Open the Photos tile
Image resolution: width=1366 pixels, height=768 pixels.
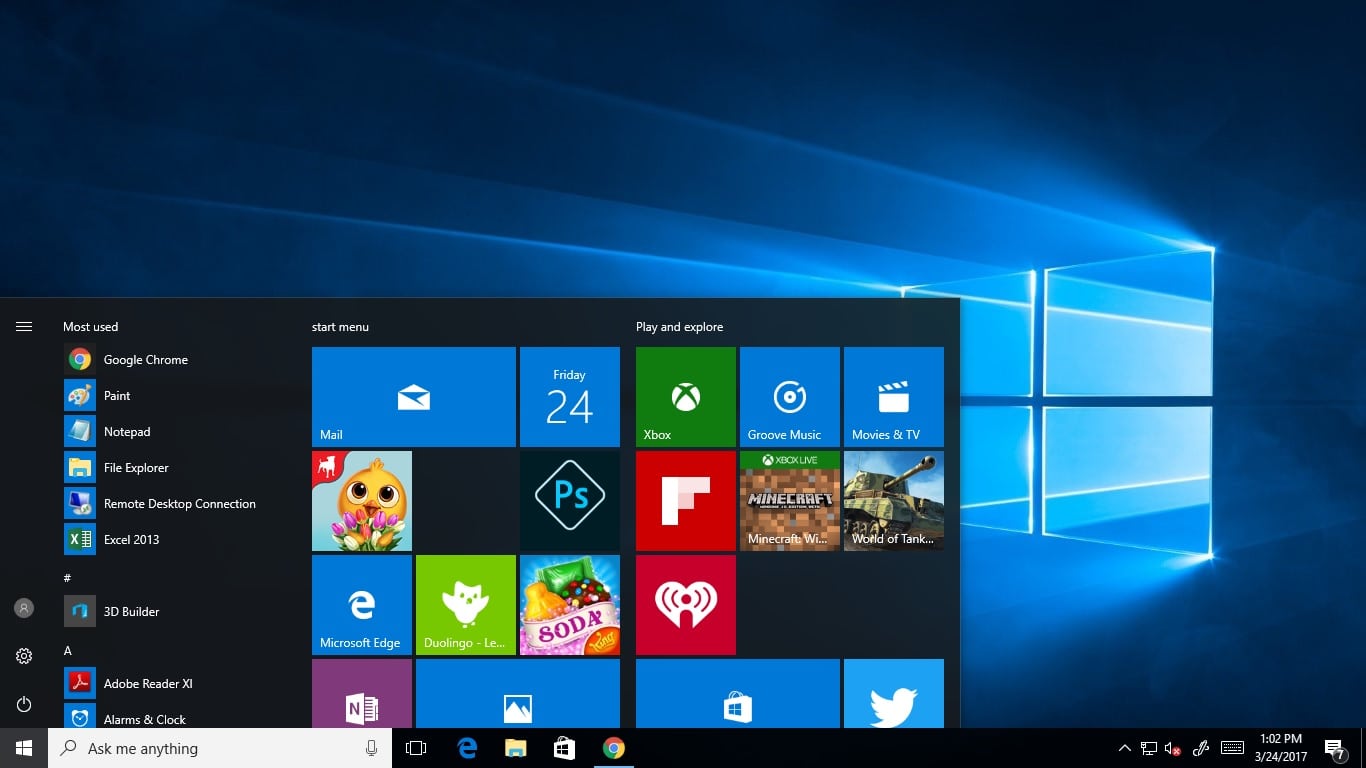pyautogui.click(x=518, y=693)
